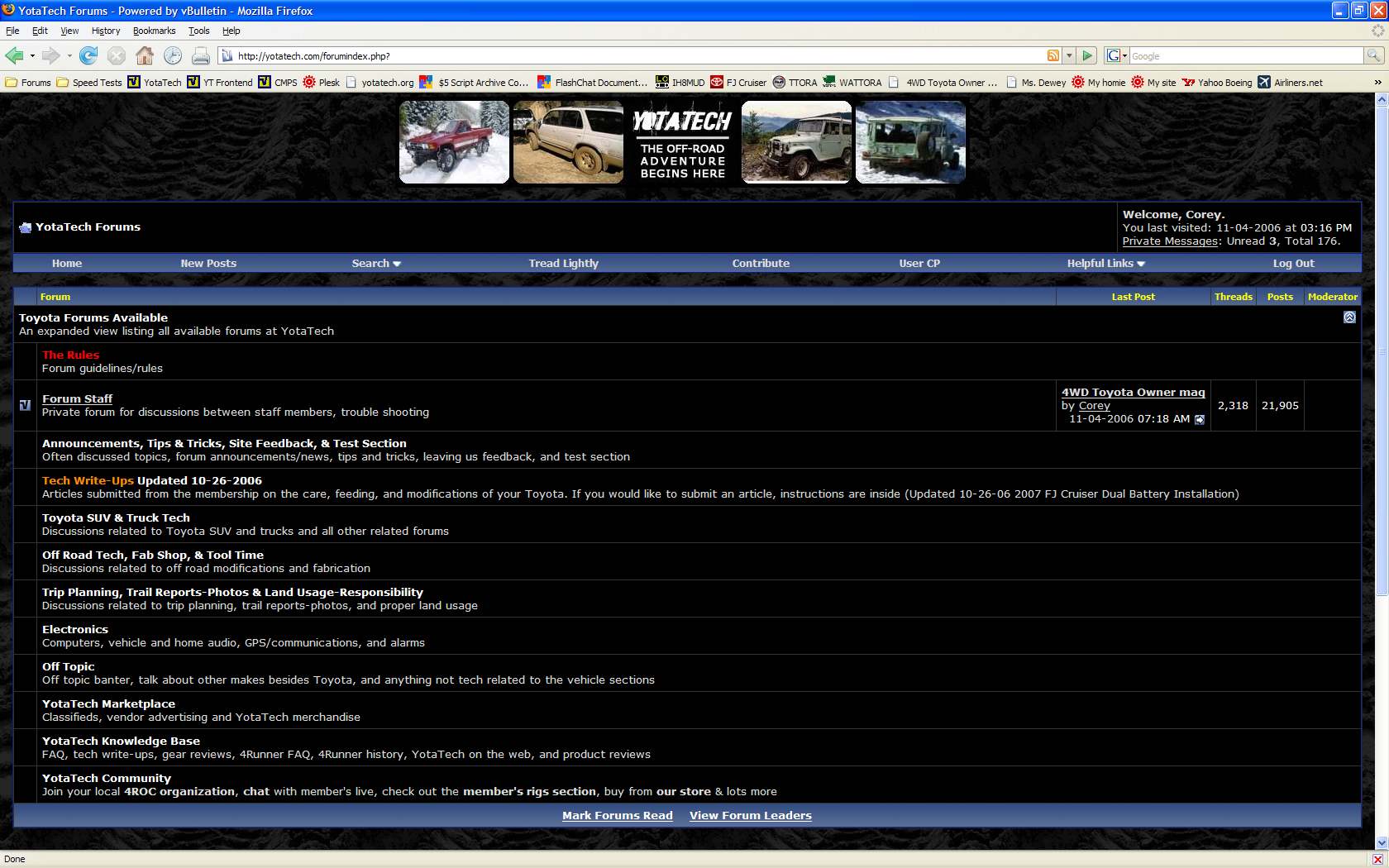Open the History clock icon
The height and width of the screenshot is (868, 1389).
pos(173,55)
